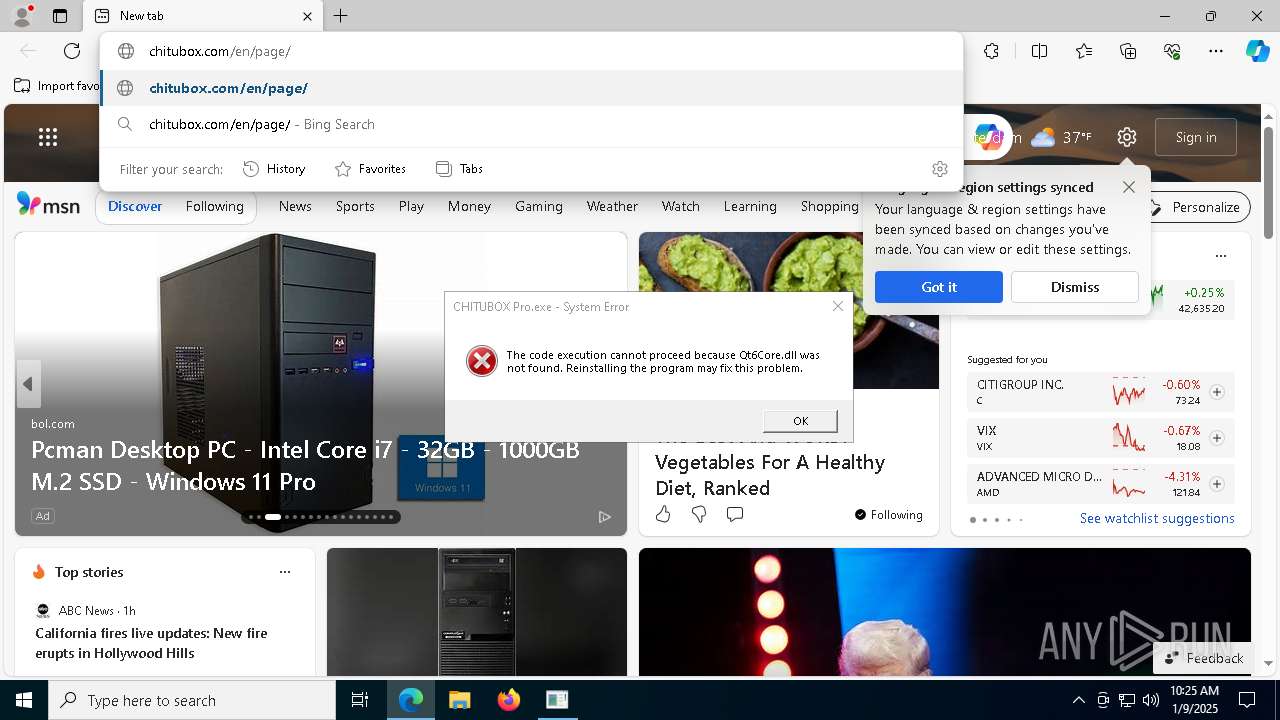Open the Sports category
Image resolution: width=1280 pixels, height=720 pixels.
point(355,206)
